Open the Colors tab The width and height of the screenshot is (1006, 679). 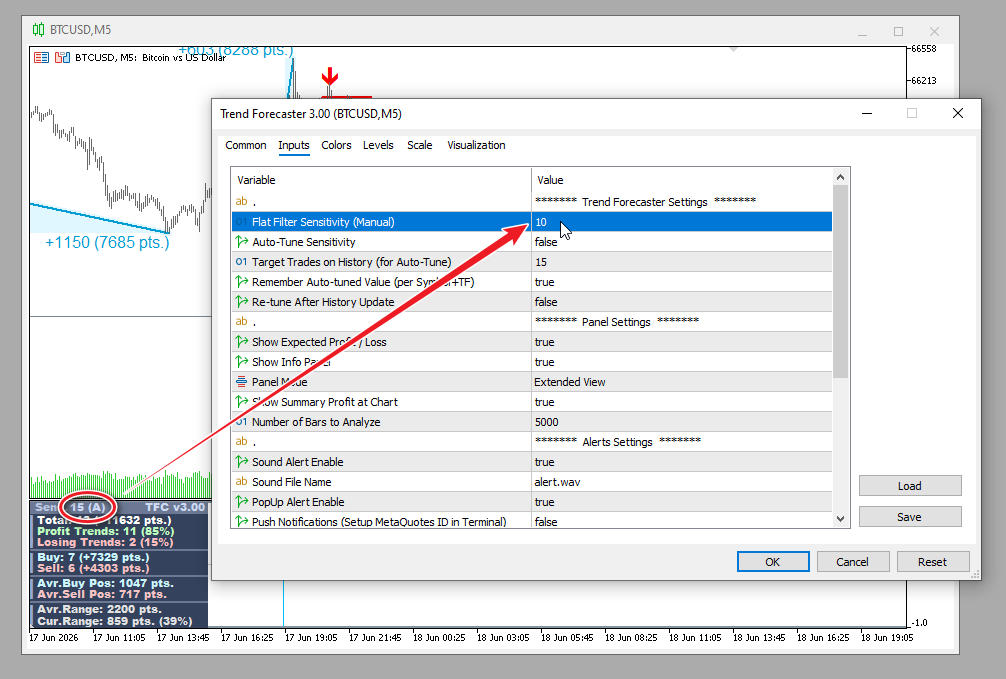pos(336,145)
